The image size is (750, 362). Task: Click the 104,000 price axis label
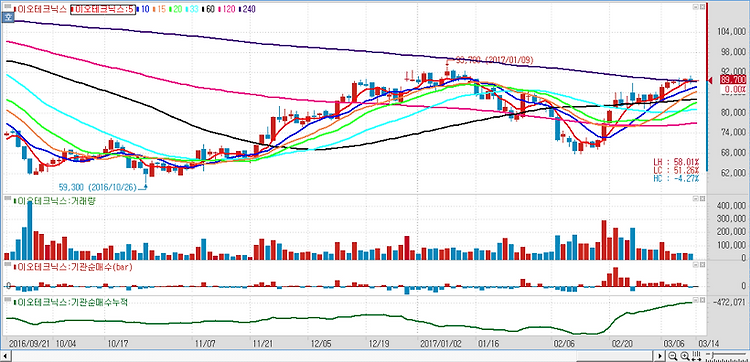coord(731,32)
